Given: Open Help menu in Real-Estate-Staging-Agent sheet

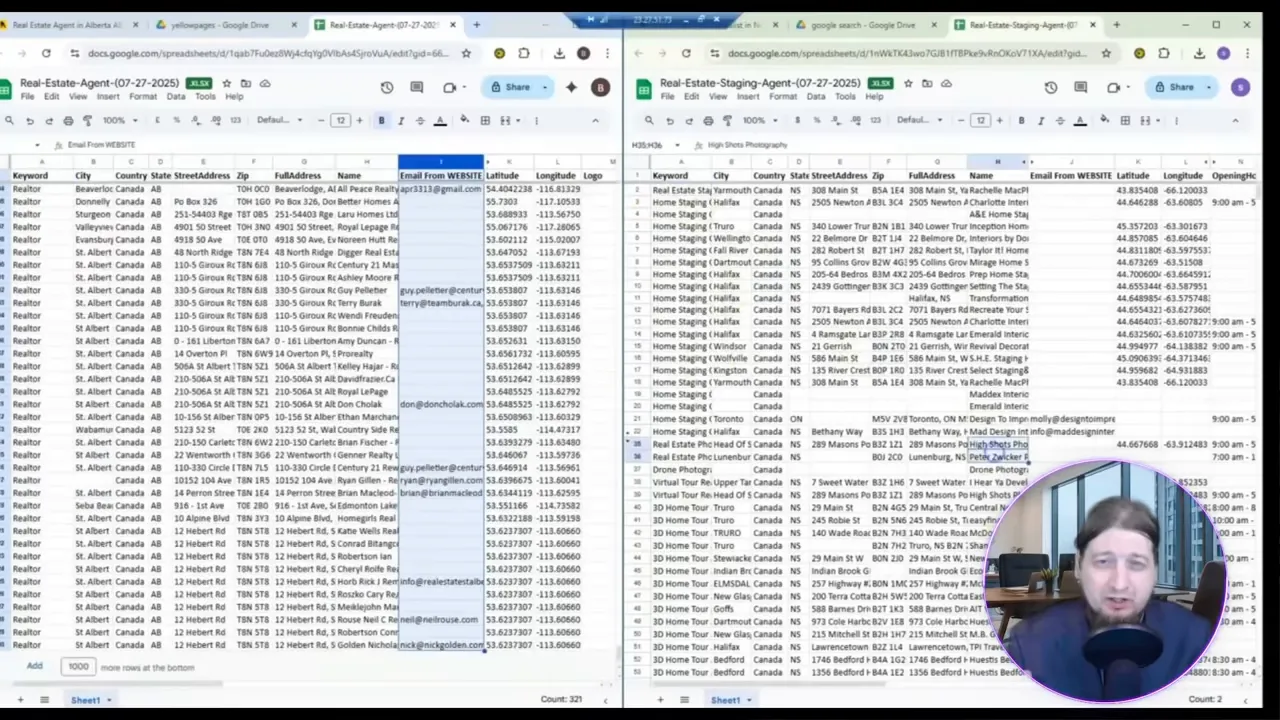Looking at the screenshot, I should click(x=874, y=97).
